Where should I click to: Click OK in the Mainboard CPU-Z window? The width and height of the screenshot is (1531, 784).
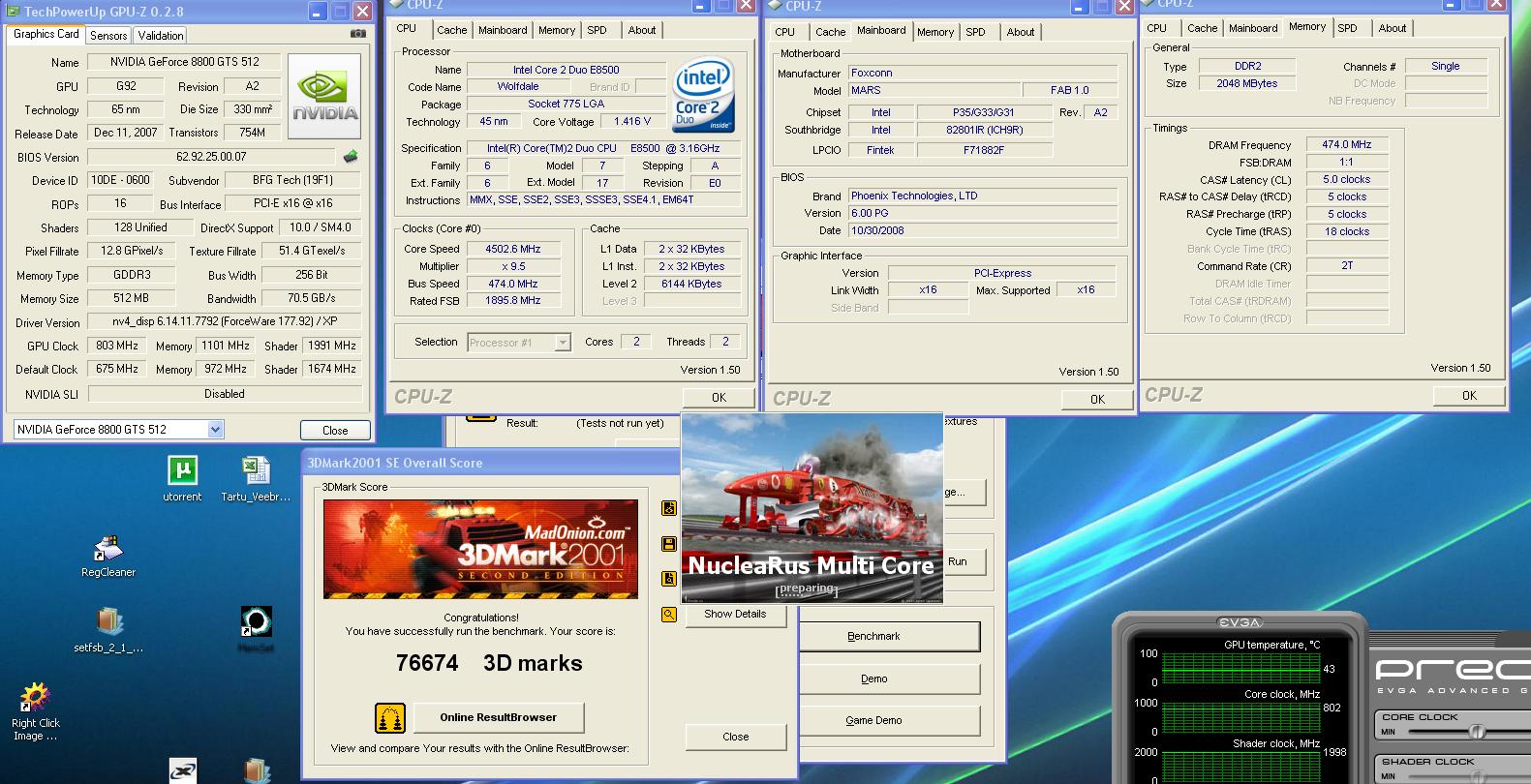click(x=1097, y=399)
